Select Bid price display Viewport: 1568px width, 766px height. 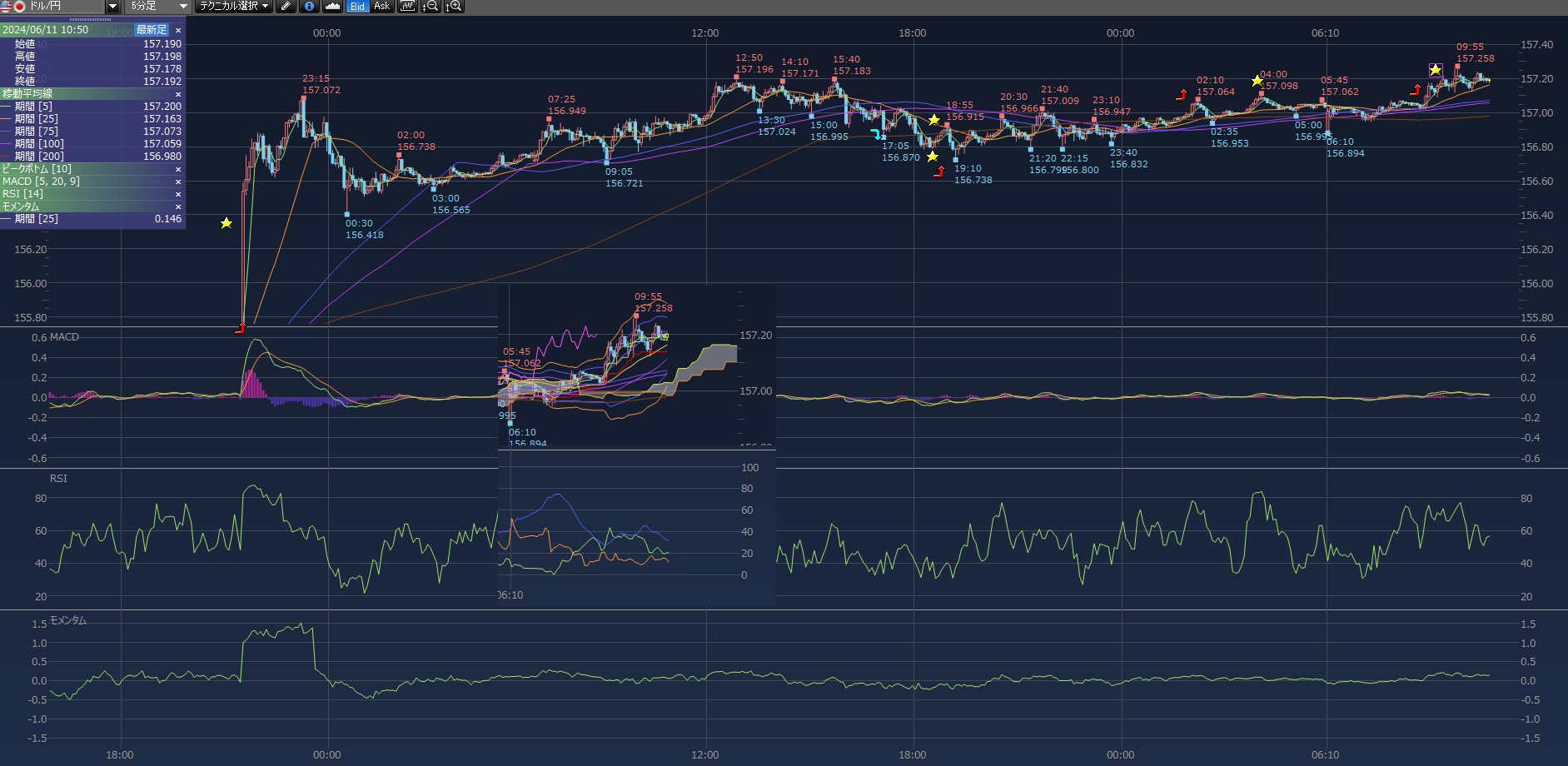357,7
